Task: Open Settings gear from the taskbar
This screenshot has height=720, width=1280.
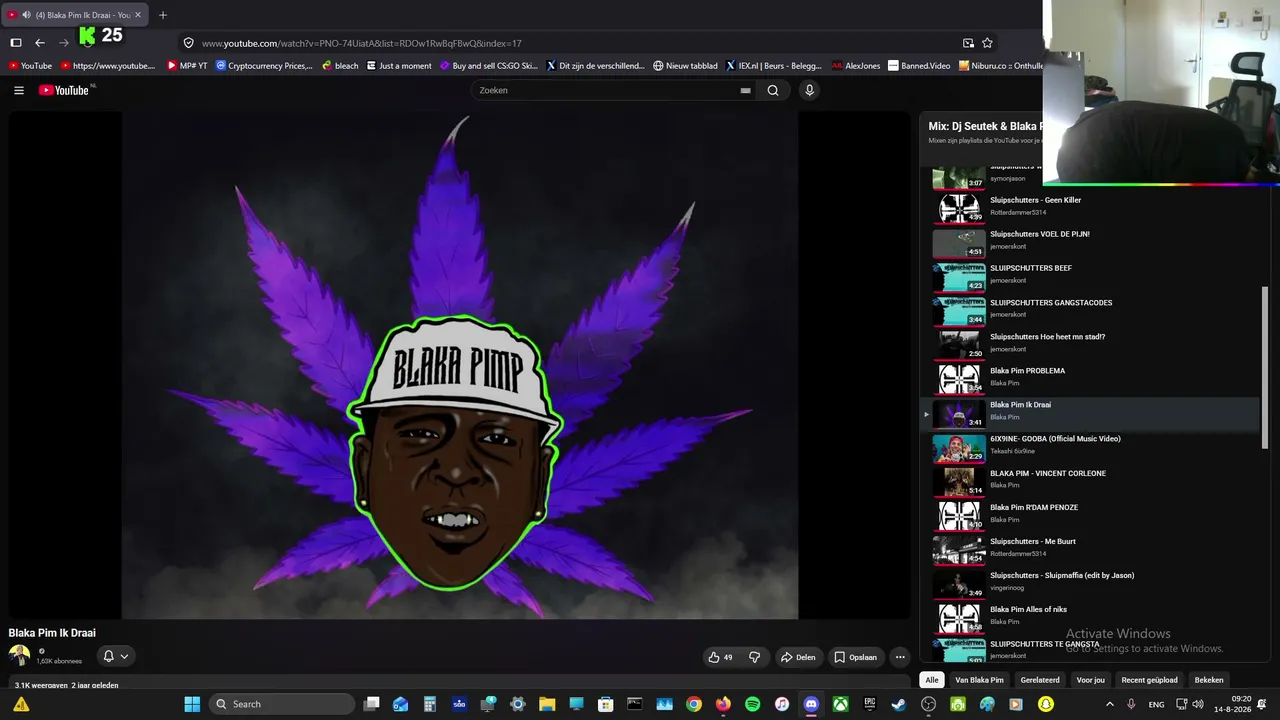Action: pyautogui.click(x=518, y=704)
